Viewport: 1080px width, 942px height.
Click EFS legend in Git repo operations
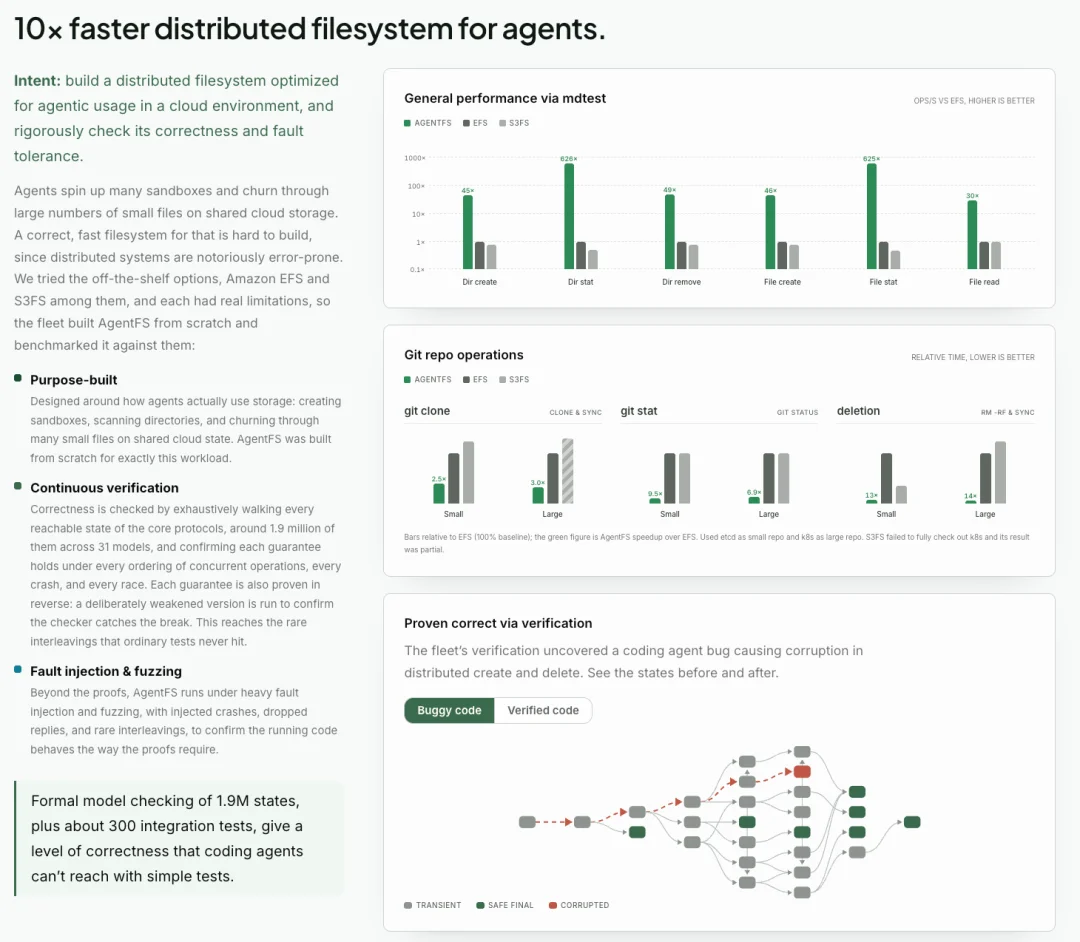tap(475, 379)
